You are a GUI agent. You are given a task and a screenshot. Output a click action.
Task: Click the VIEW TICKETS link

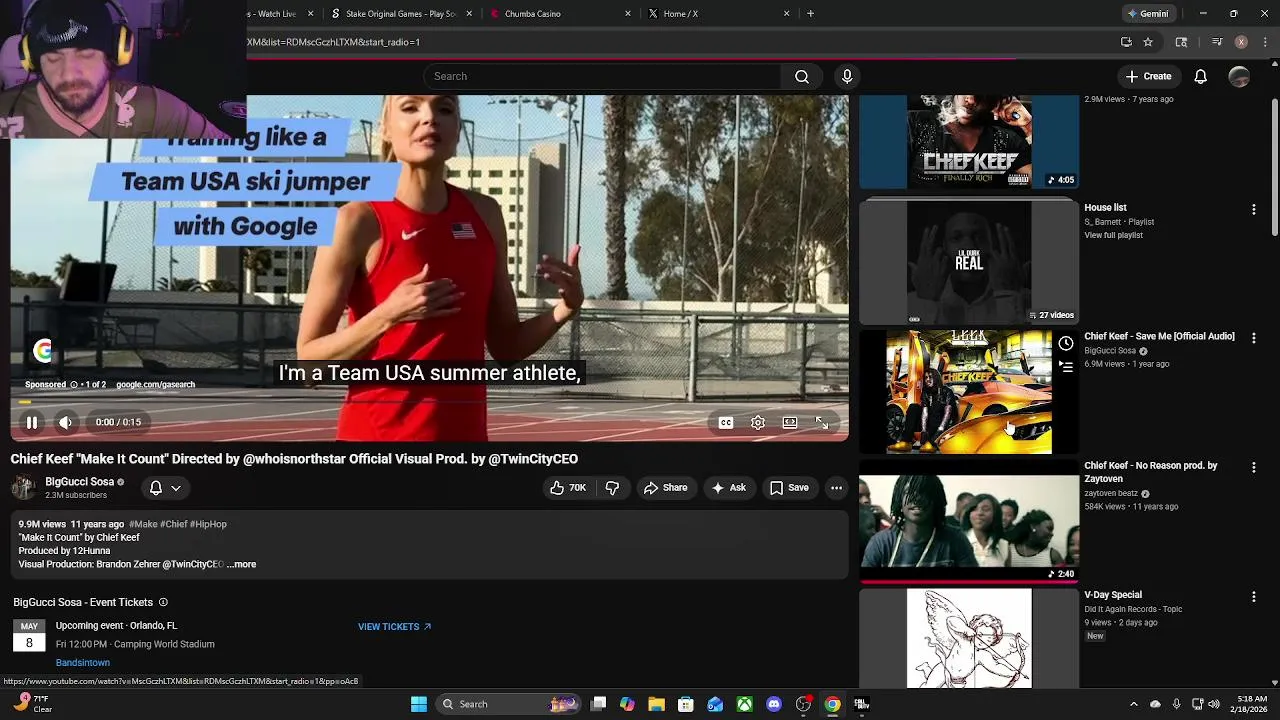[394, 627]
